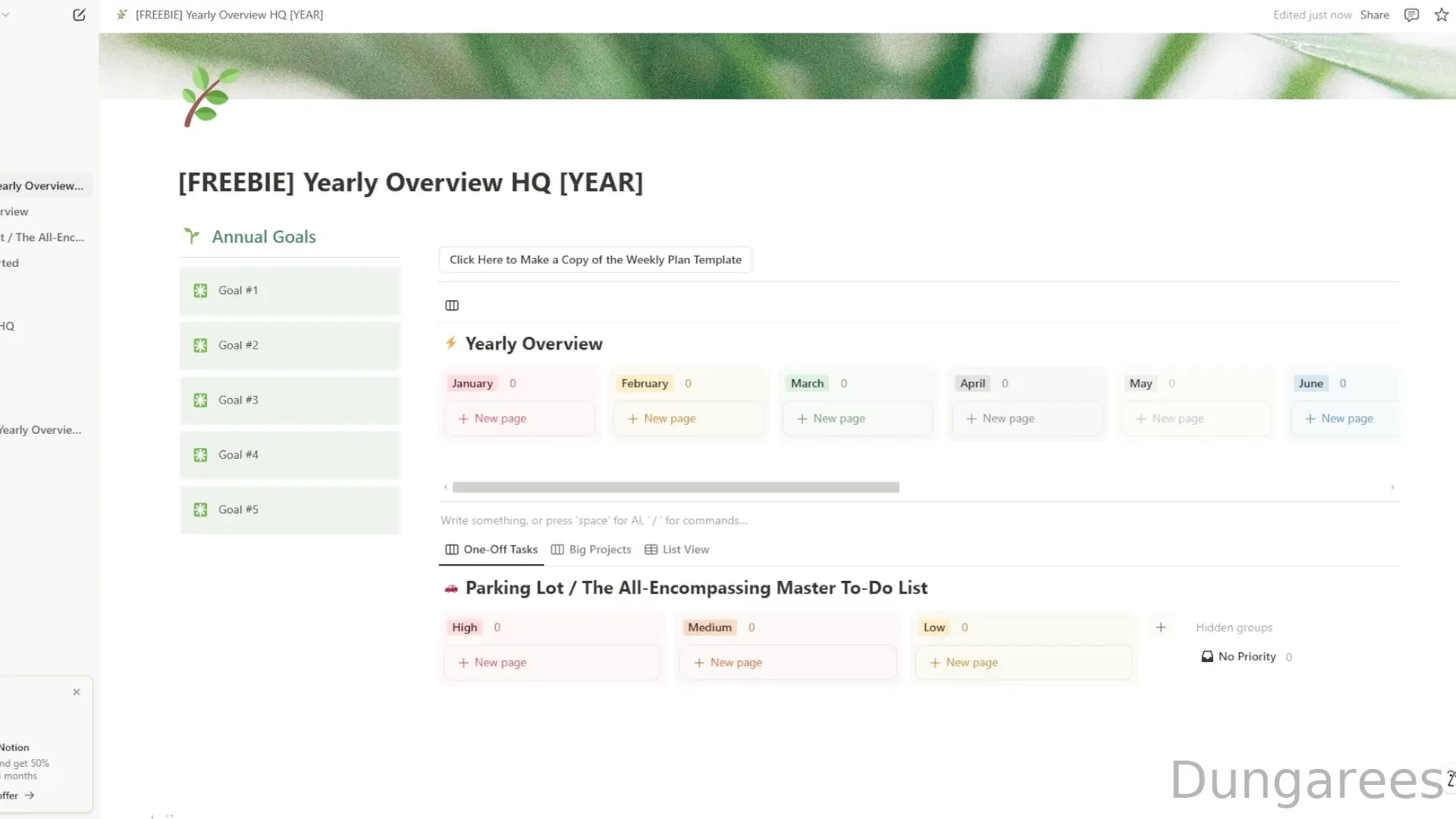Dismiss the Notion offer popup

click(x=77, y=692)
